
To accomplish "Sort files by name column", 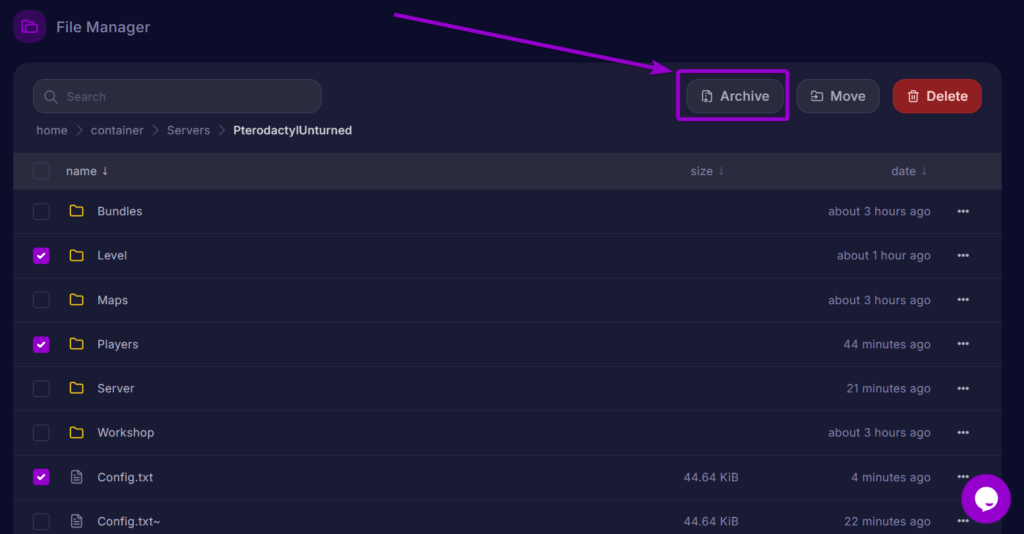I will click(87, 171).
